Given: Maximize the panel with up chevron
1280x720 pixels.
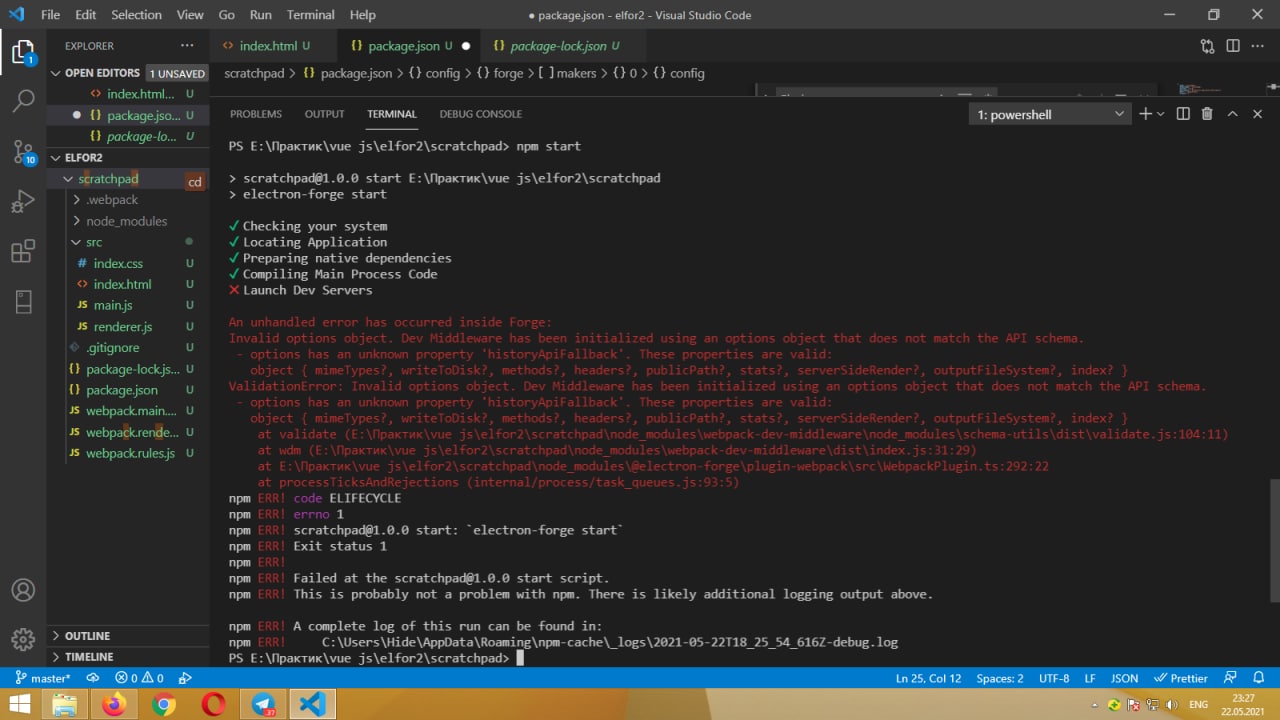Looking at the screenshot, I should (1233, 114).
